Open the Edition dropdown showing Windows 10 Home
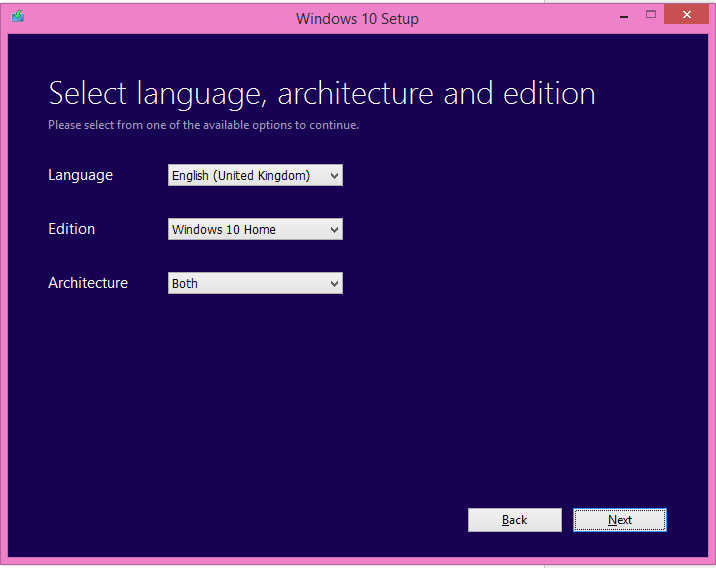This screenshot has width=716, height=568. [255, 229]
